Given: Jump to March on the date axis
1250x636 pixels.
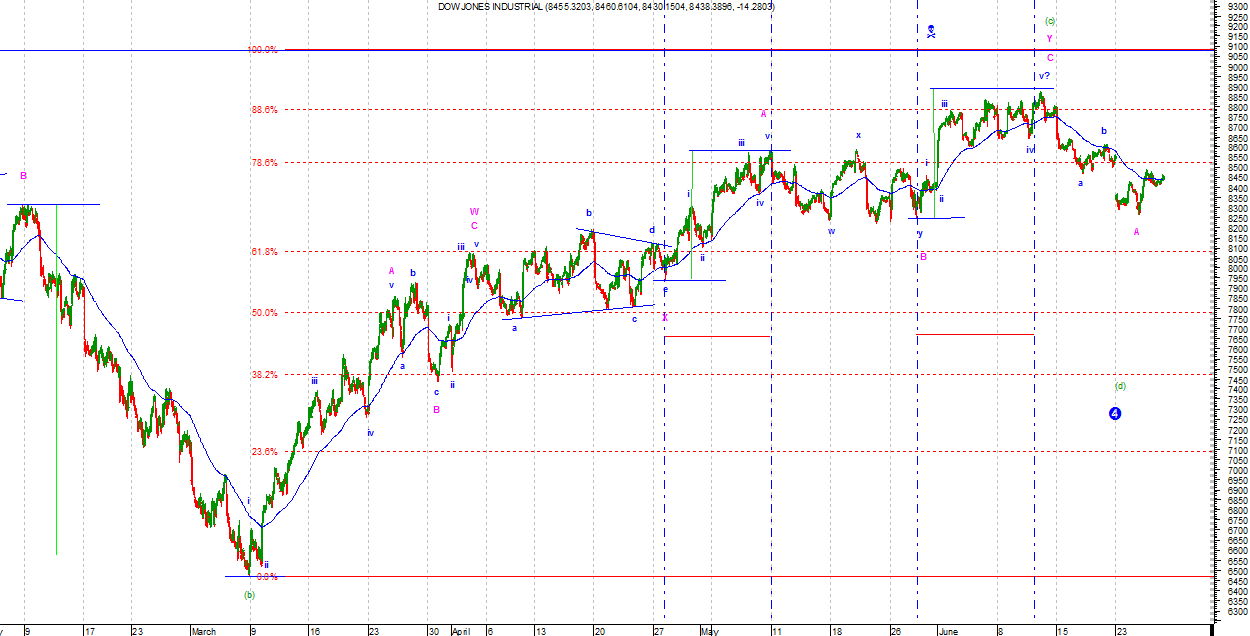Looking at the screenshot, I should (x=203, y=631).
